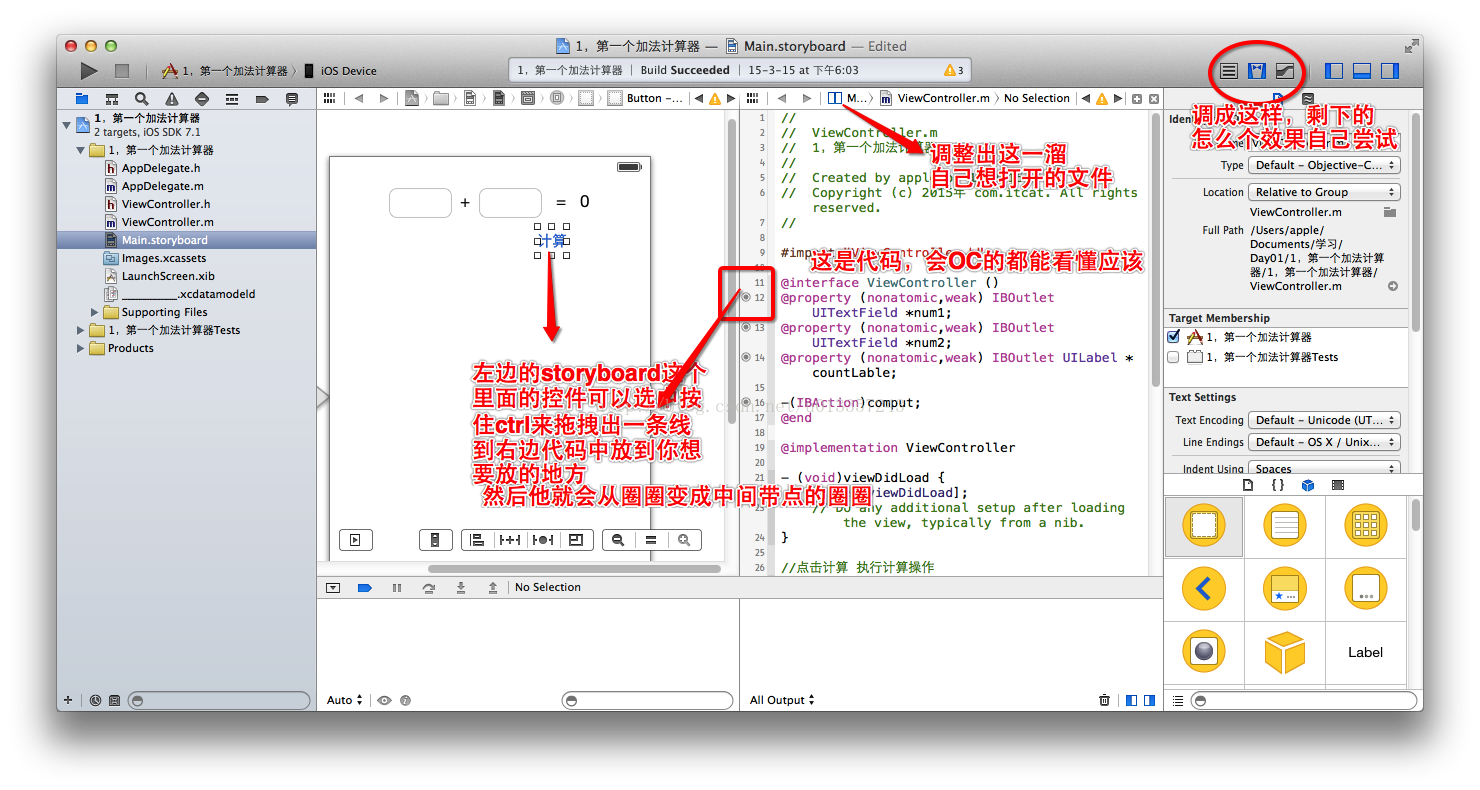Click the build warnings indicator showing 3

pyautogui.click(x=954, y=71)
